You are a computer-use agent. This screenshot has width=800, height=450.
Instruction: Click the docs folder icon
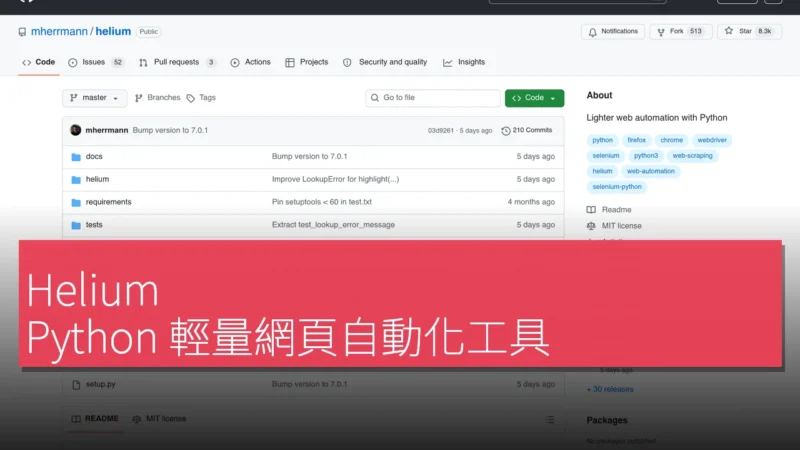point(76,157)
